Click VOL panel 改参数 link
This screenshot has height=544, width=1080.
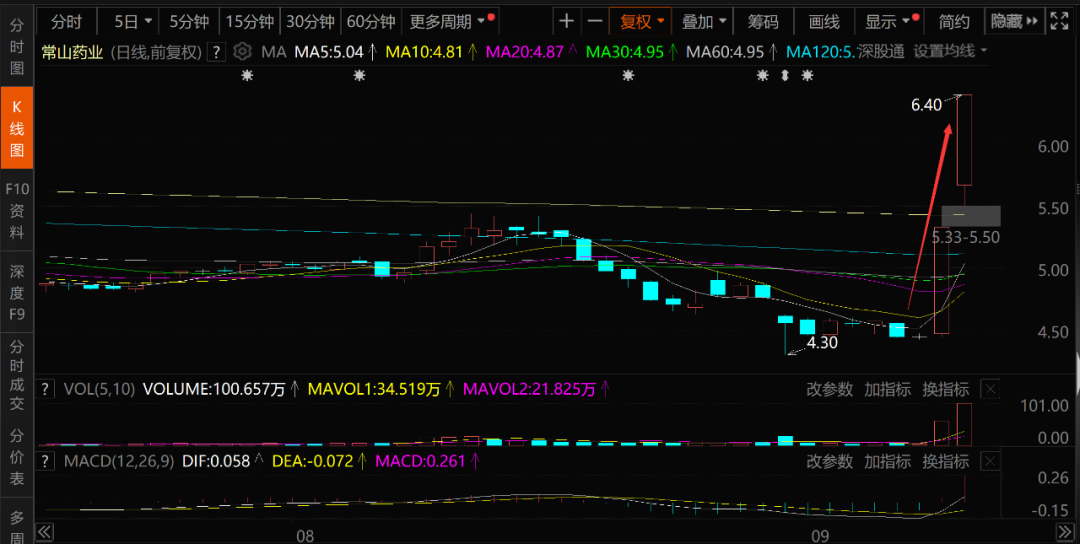tap(829, 390)
